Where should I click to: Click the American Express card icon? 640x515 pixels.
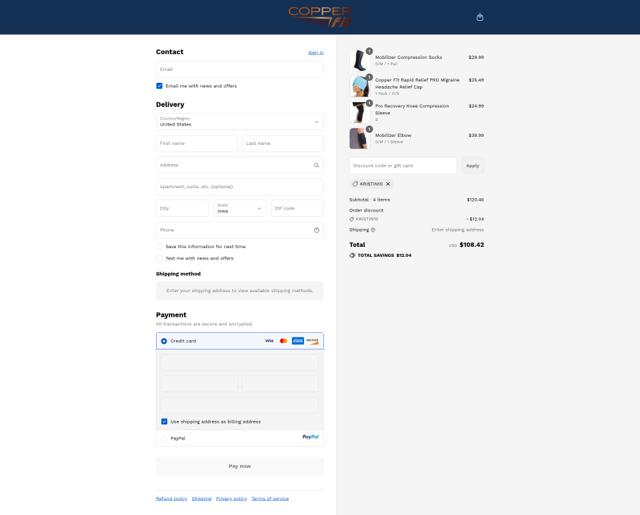point(298,341)
